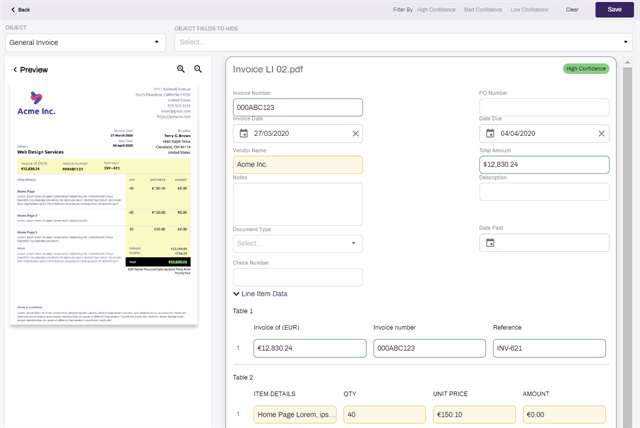
Task: Click Table 2 Unit Price cell €150.10
Action: click(x=474, y=415)
